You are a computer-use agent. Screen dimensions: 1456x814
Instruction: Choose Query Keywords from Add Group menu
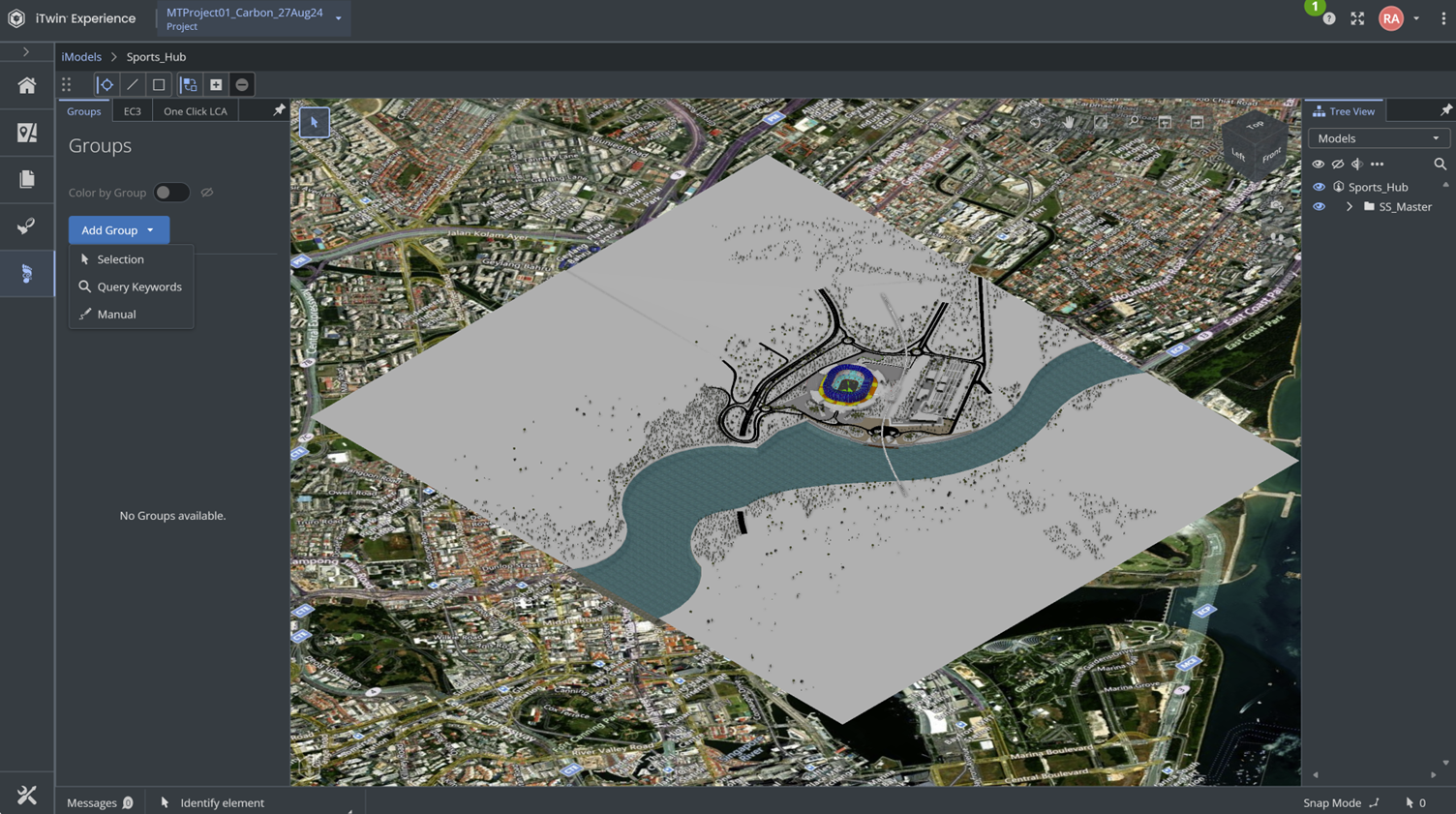point(138,287)
